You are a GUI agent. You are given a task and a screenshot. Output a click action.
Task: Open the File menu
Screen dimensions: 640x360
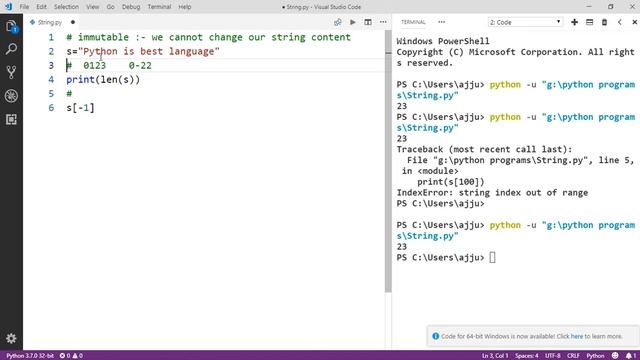(x=24, y=7)
